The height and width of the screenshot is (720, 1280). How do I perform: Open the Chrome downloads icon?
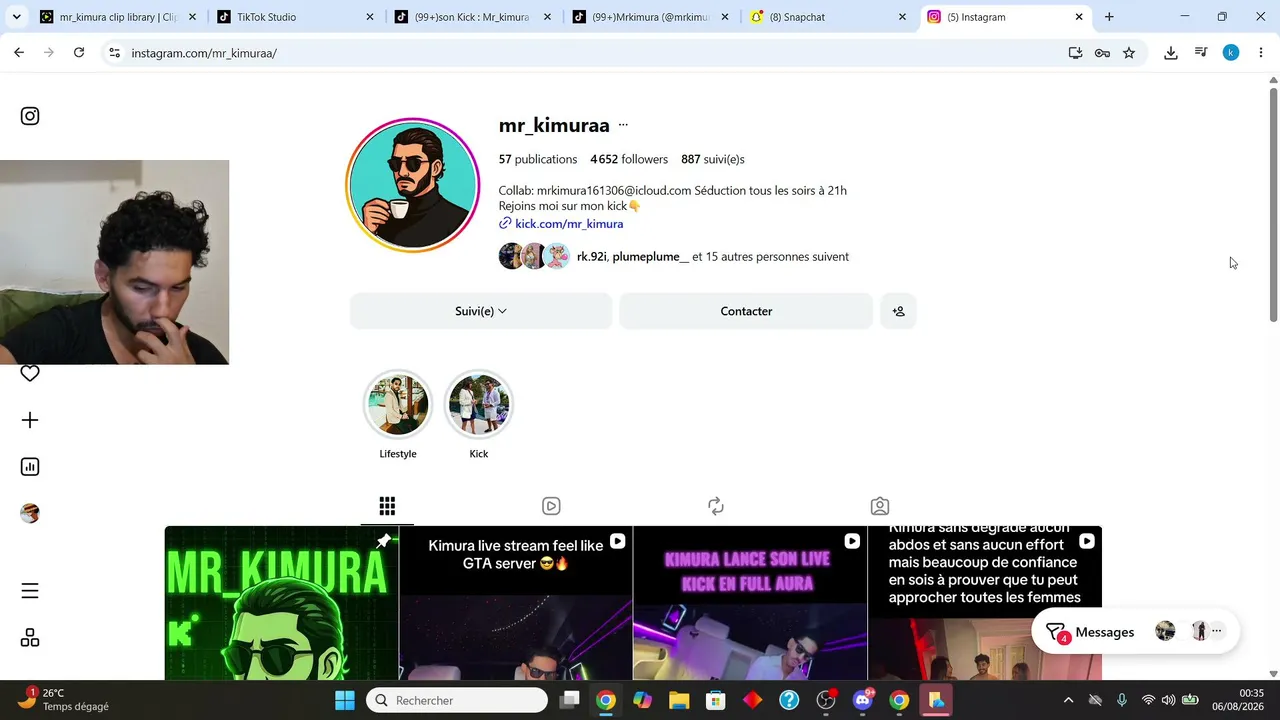(x=1171, y=53)
